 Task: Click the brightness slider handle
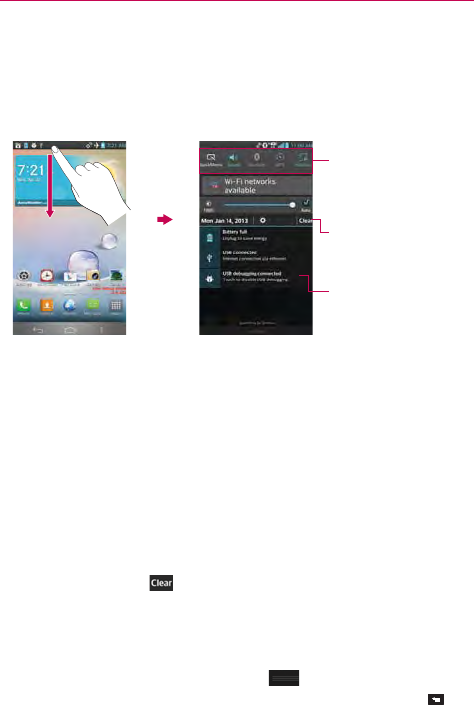(x=293, y=205)
